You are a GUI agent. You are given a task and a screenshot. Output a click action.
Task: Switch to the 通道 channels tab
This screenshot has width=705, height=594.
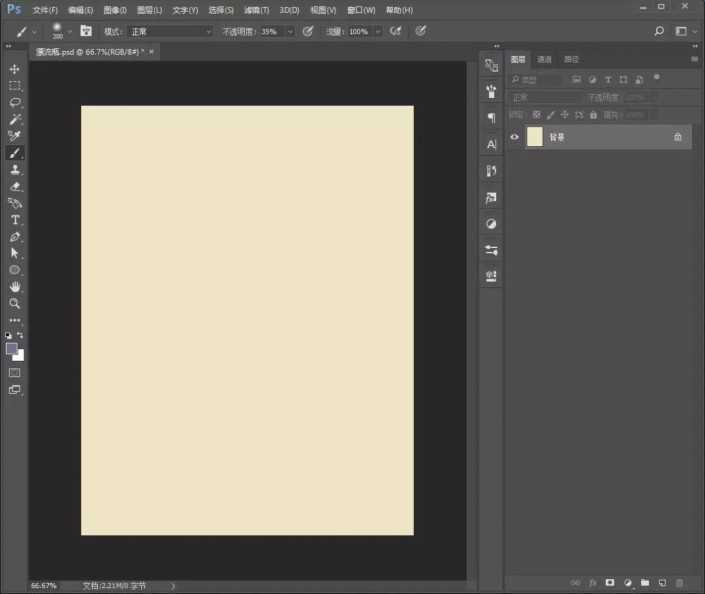coord(544,59)
